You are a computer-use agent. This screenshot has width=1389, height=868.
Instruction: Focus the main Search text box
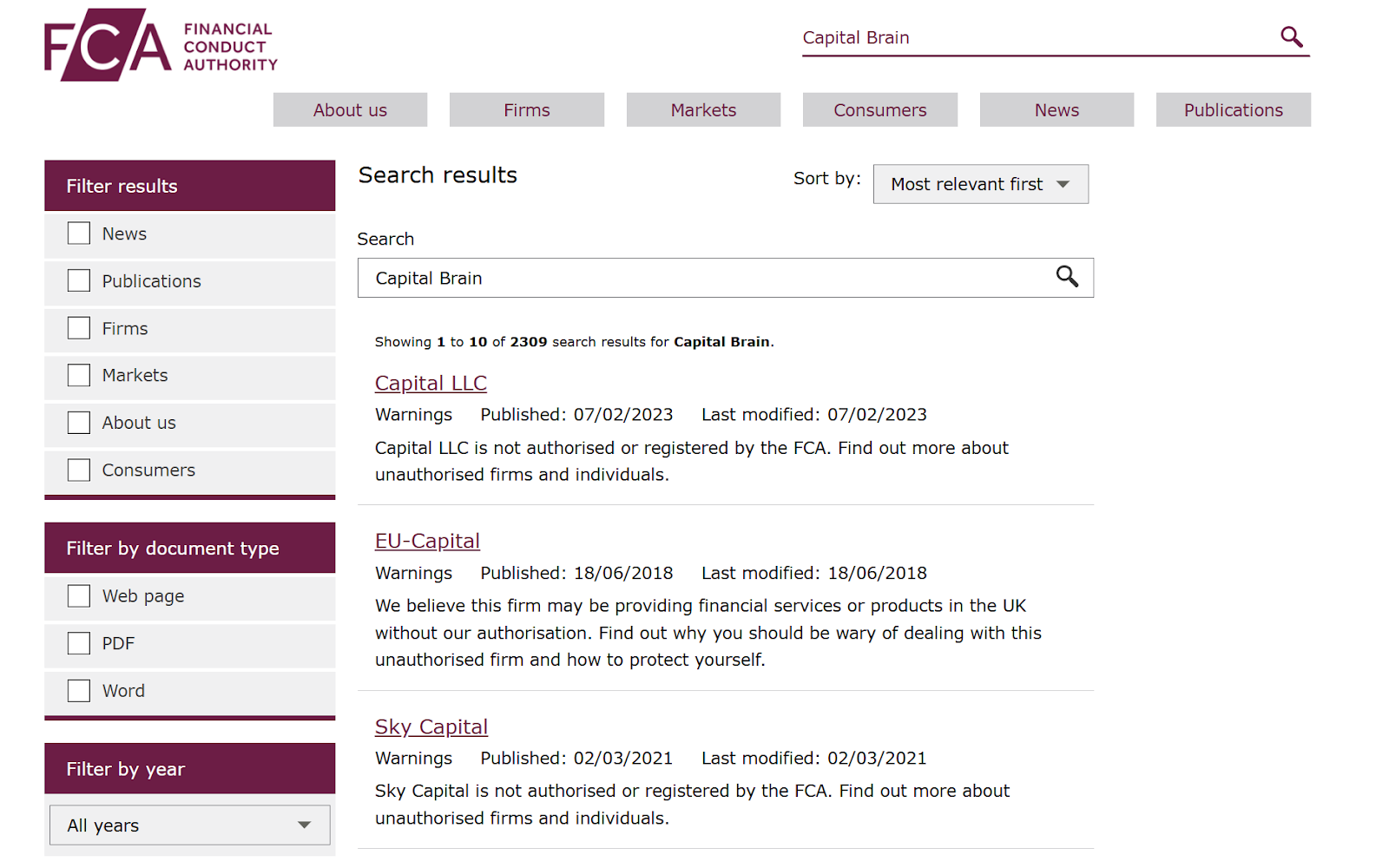(x=703, y=278)
